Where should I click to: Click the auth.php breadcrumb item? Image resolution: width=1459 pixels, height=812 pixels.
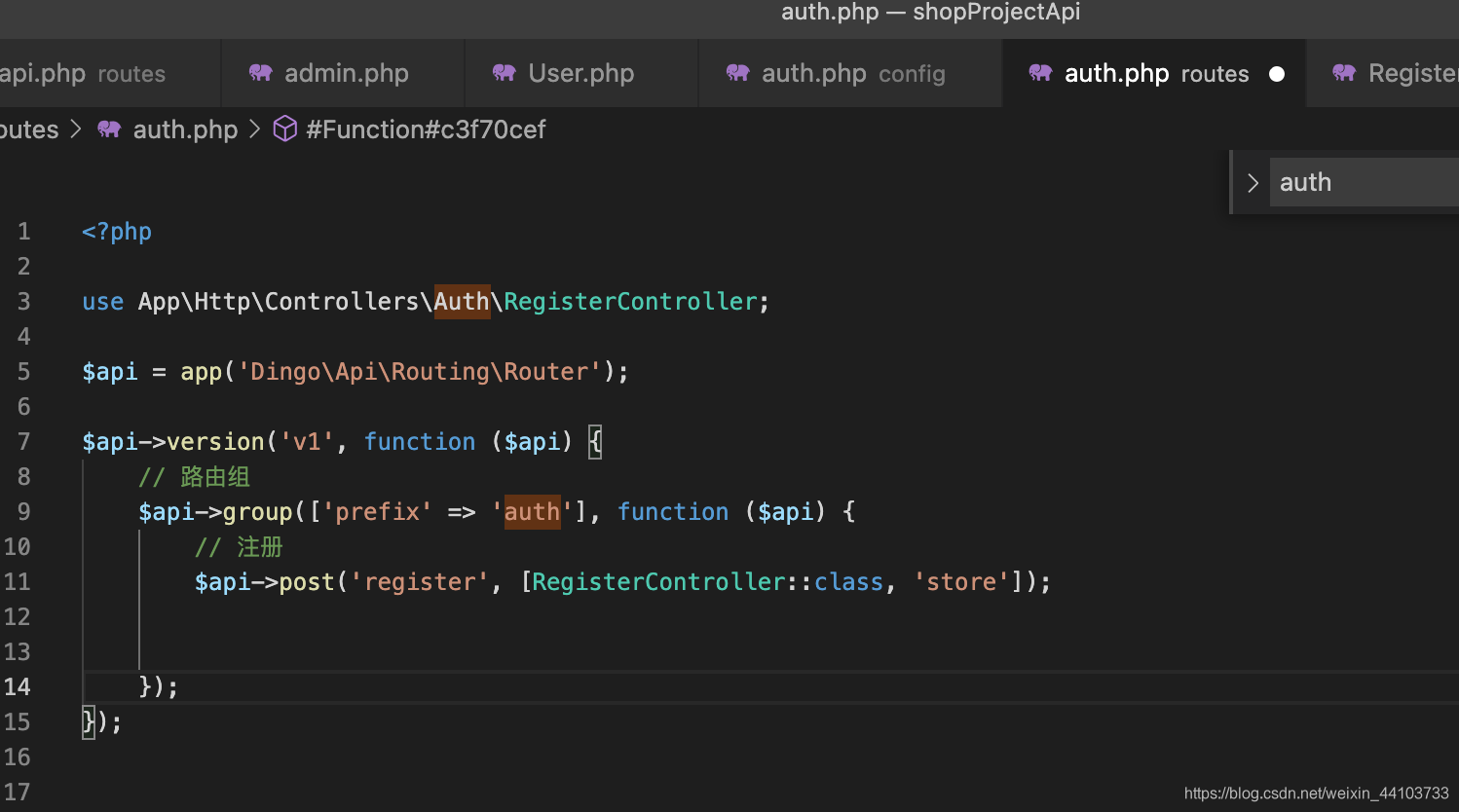(x=185, y=129)
